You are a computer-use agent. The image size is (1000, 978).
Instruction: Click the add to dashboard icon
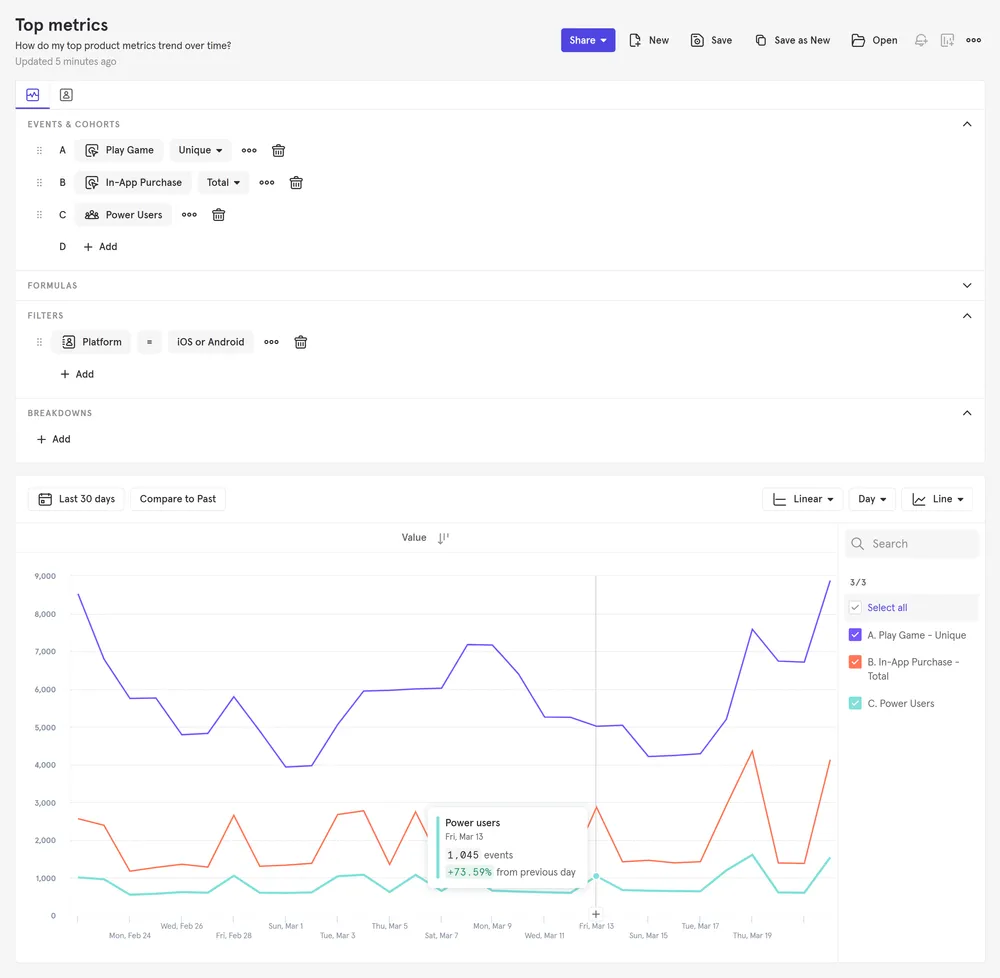click(x=947, y=40)
